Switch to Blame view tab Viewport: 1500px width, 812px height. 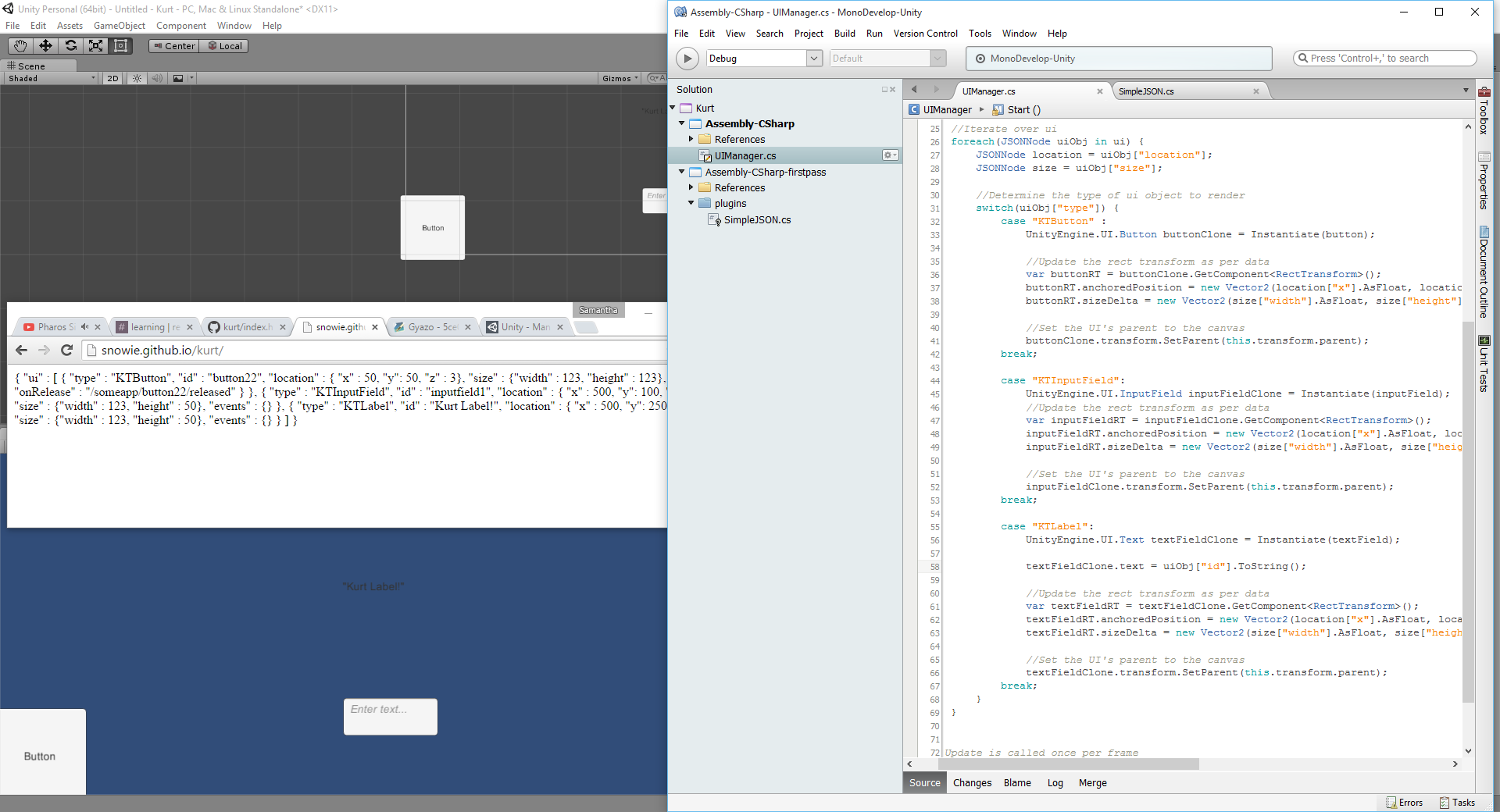pos(1017,783)
